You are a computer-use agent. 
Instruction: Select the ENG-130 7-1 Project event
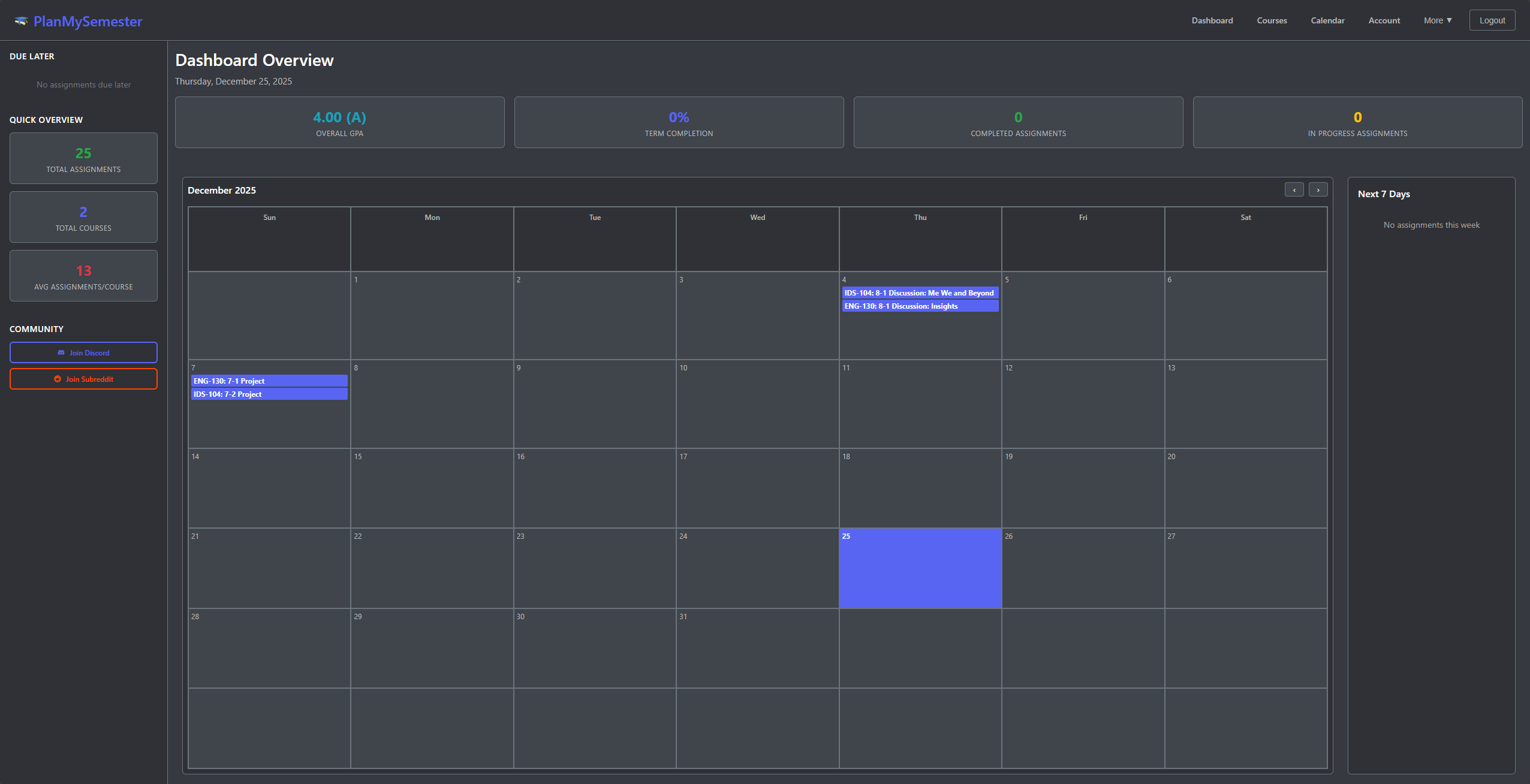click(269, 381)
